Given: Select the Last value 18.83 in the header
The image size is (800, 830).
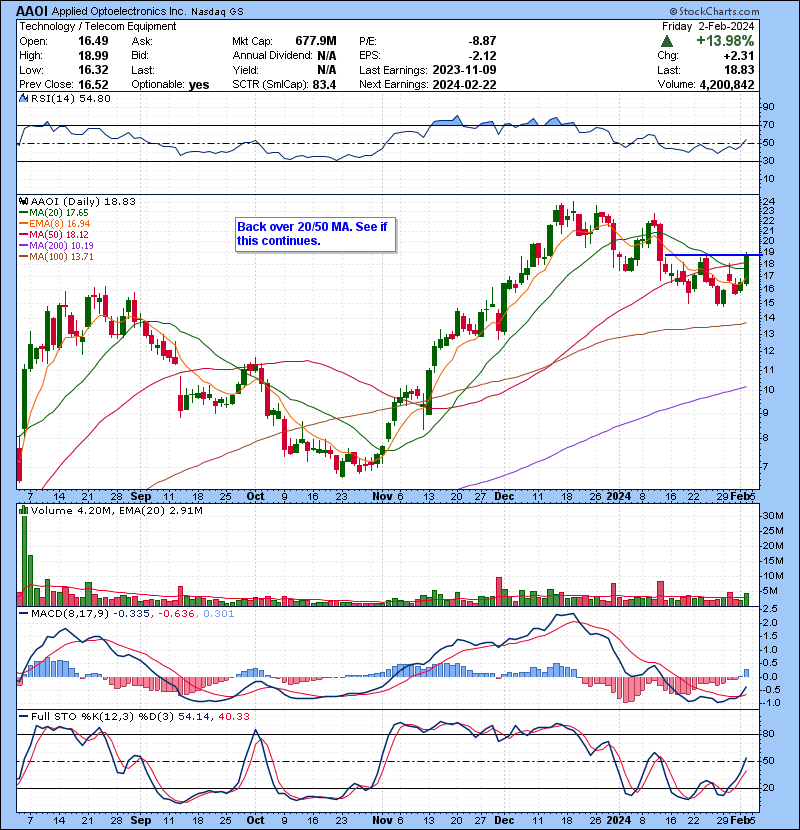Looking at the screenshot, I should [740, 70].
